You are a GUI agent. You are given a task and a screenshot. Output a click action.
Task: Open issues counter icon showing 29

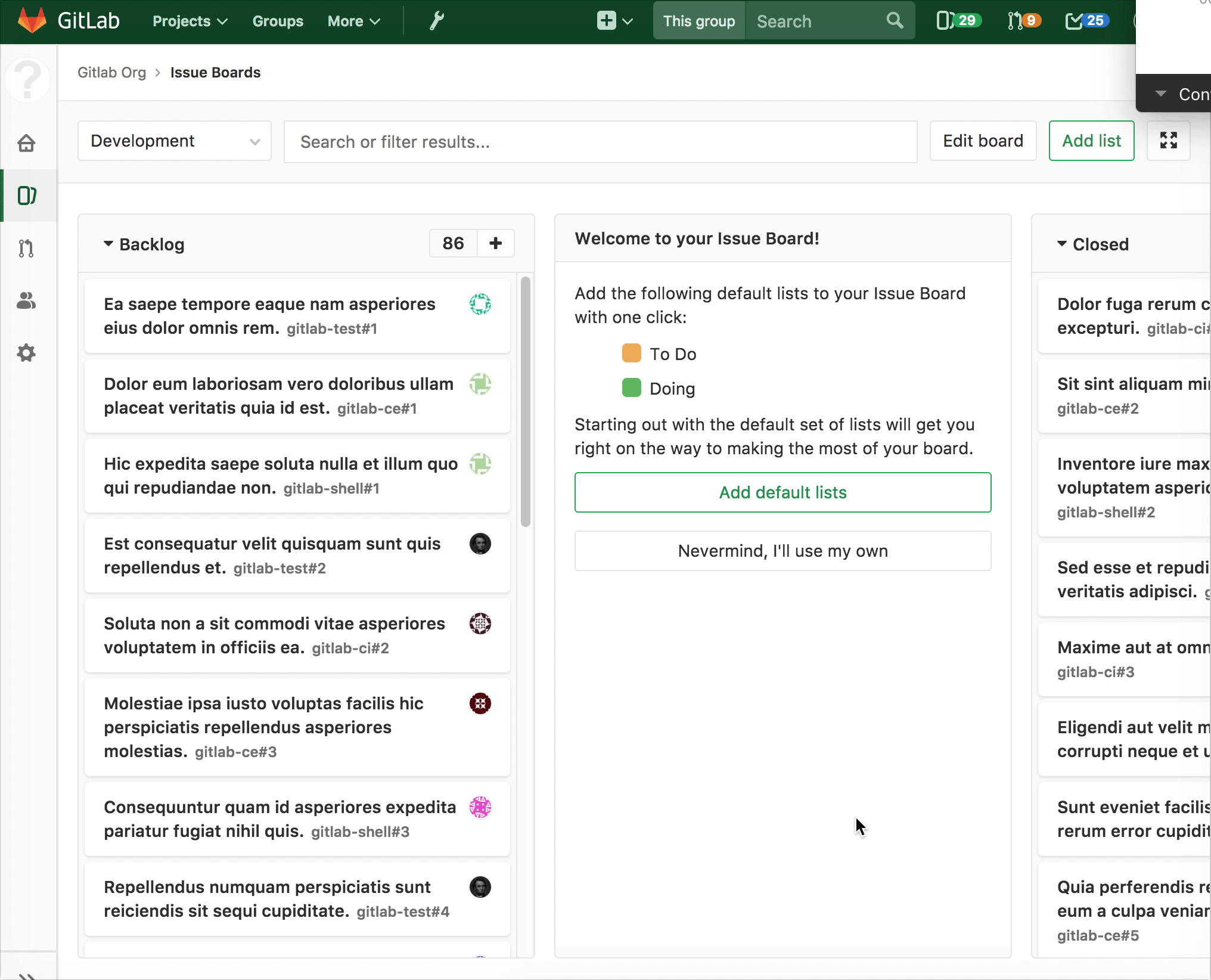pos(956,21)
